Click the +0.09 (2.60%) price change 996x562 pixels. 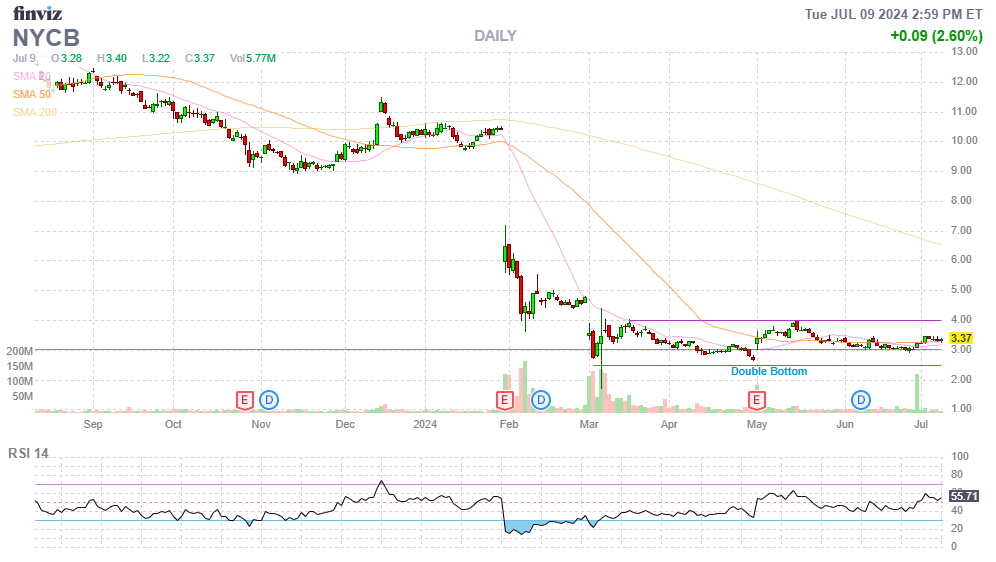pos(933,36)
